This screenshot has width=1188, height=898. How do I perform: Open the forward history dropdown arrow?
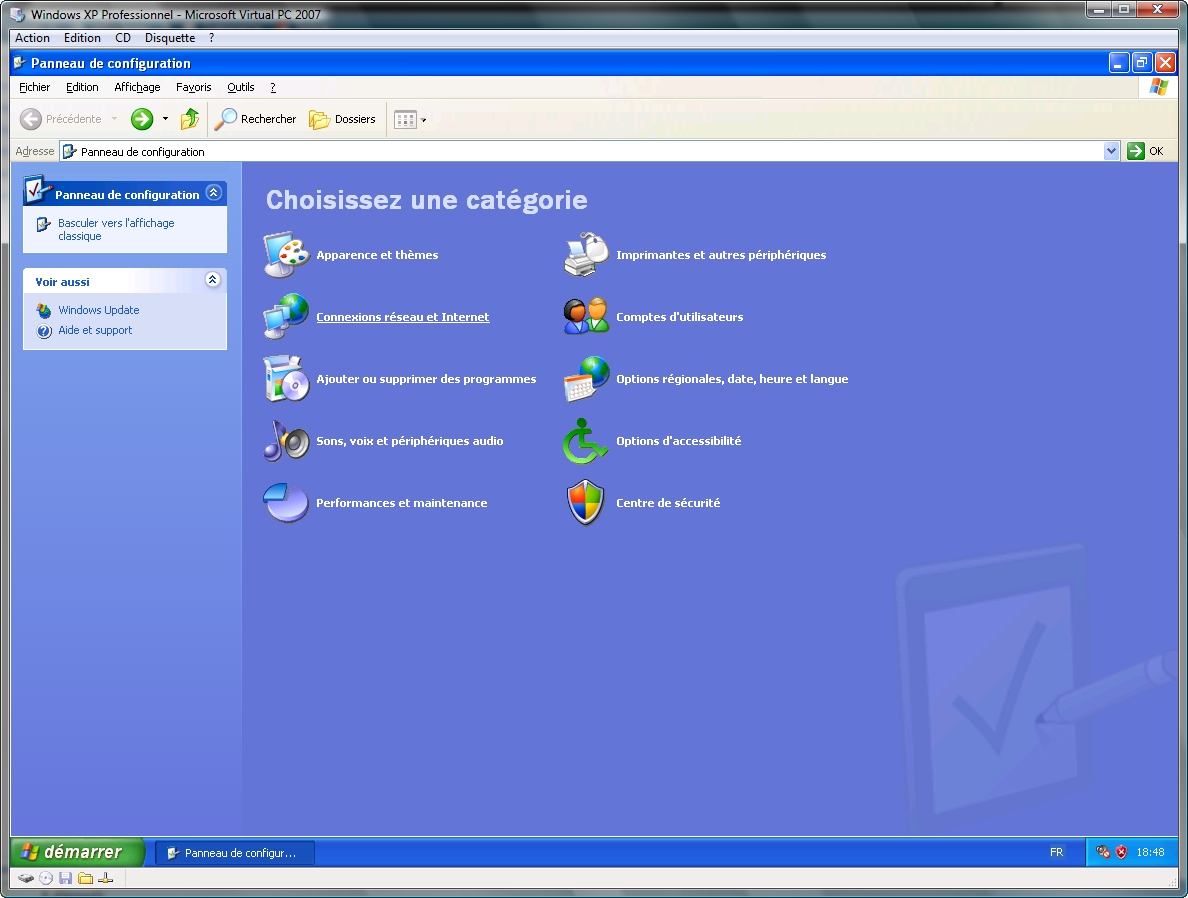tap(165, 119)
